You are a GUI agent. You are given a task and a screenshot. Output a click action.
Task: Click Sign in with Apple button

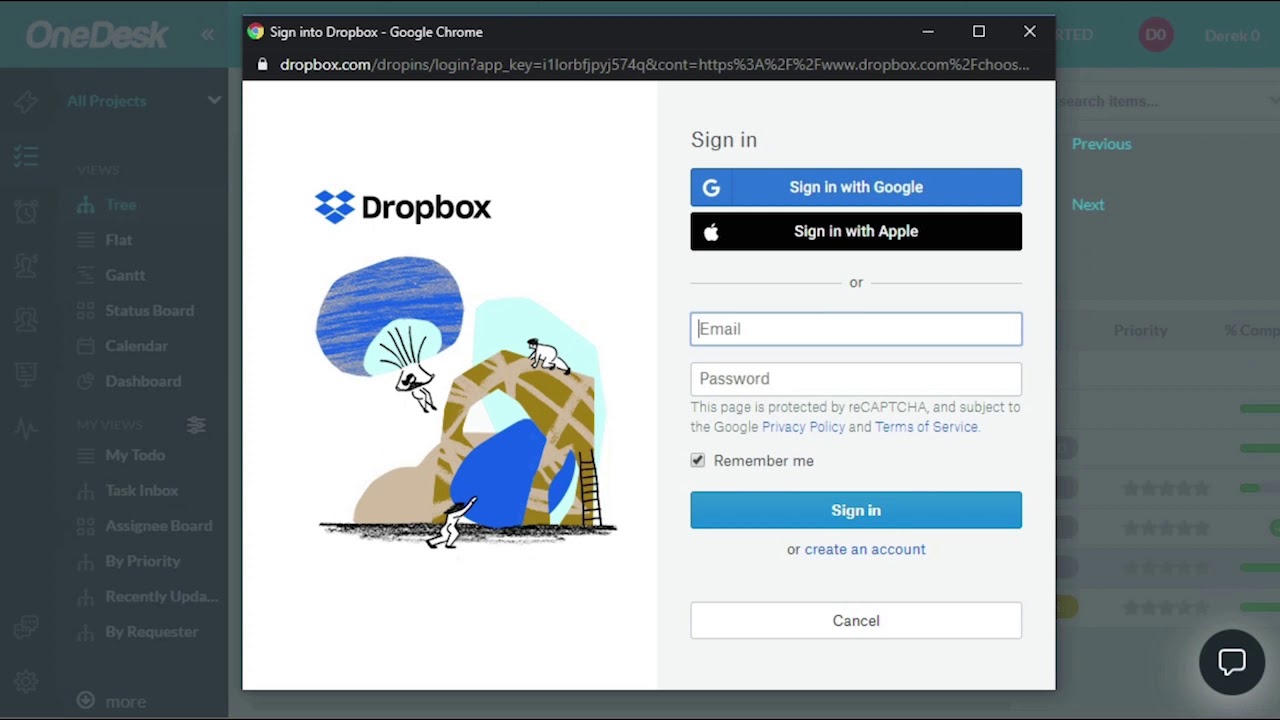856,231
